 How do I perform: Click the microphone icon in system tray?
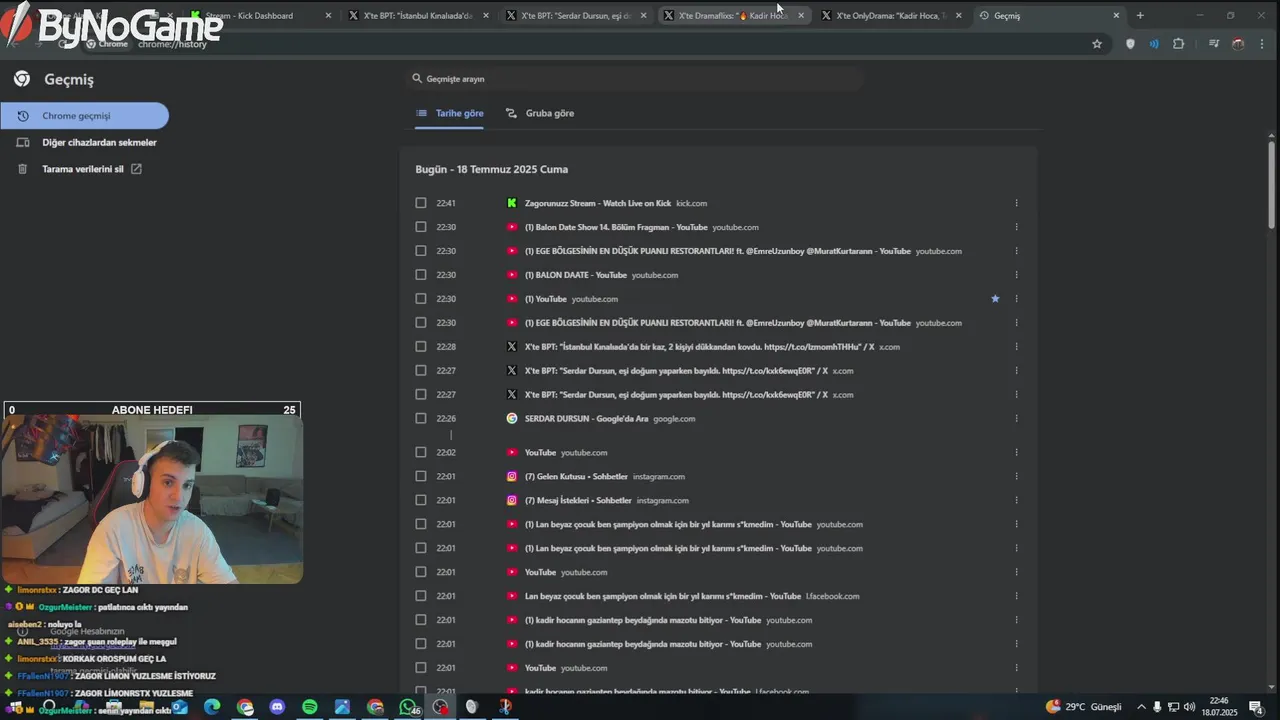click(1157, 707)
